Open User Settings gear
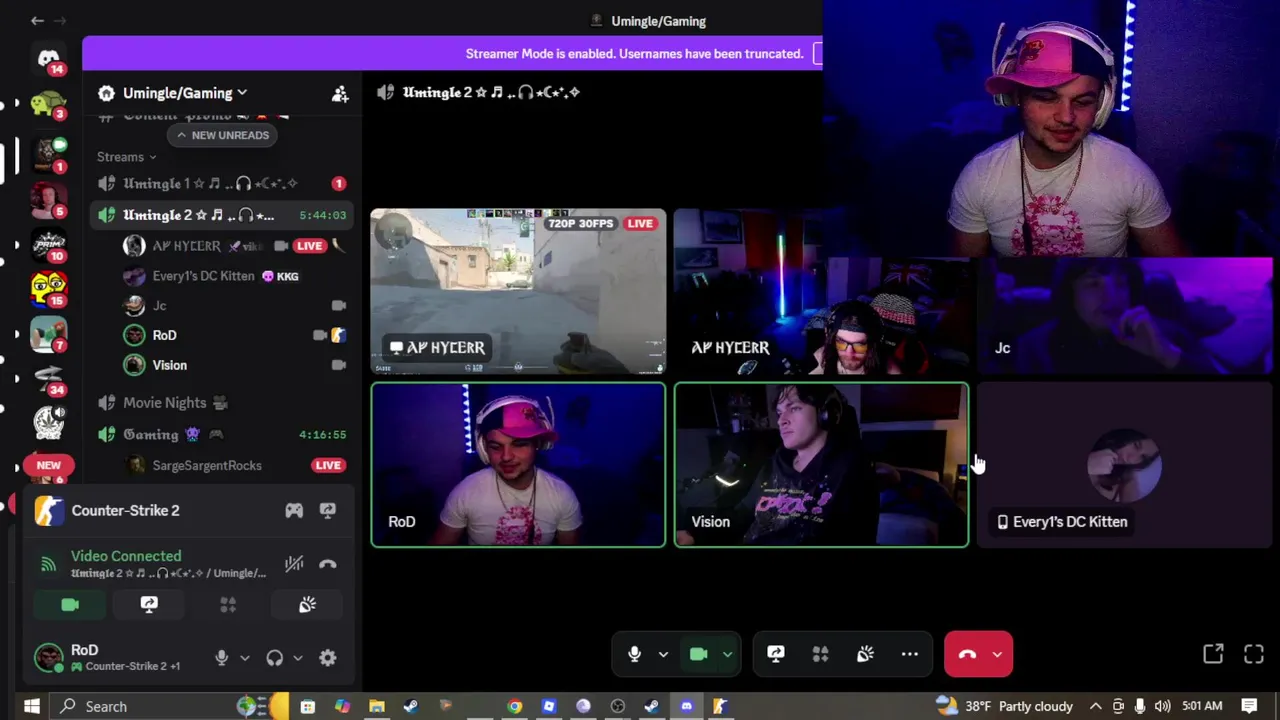The image size is (1280, 720). coord(328,657)
